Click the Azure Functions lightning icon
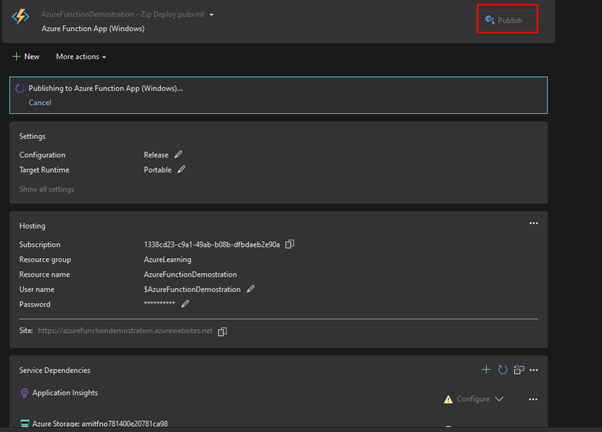 pyautogui.click(x=21, y=17)
